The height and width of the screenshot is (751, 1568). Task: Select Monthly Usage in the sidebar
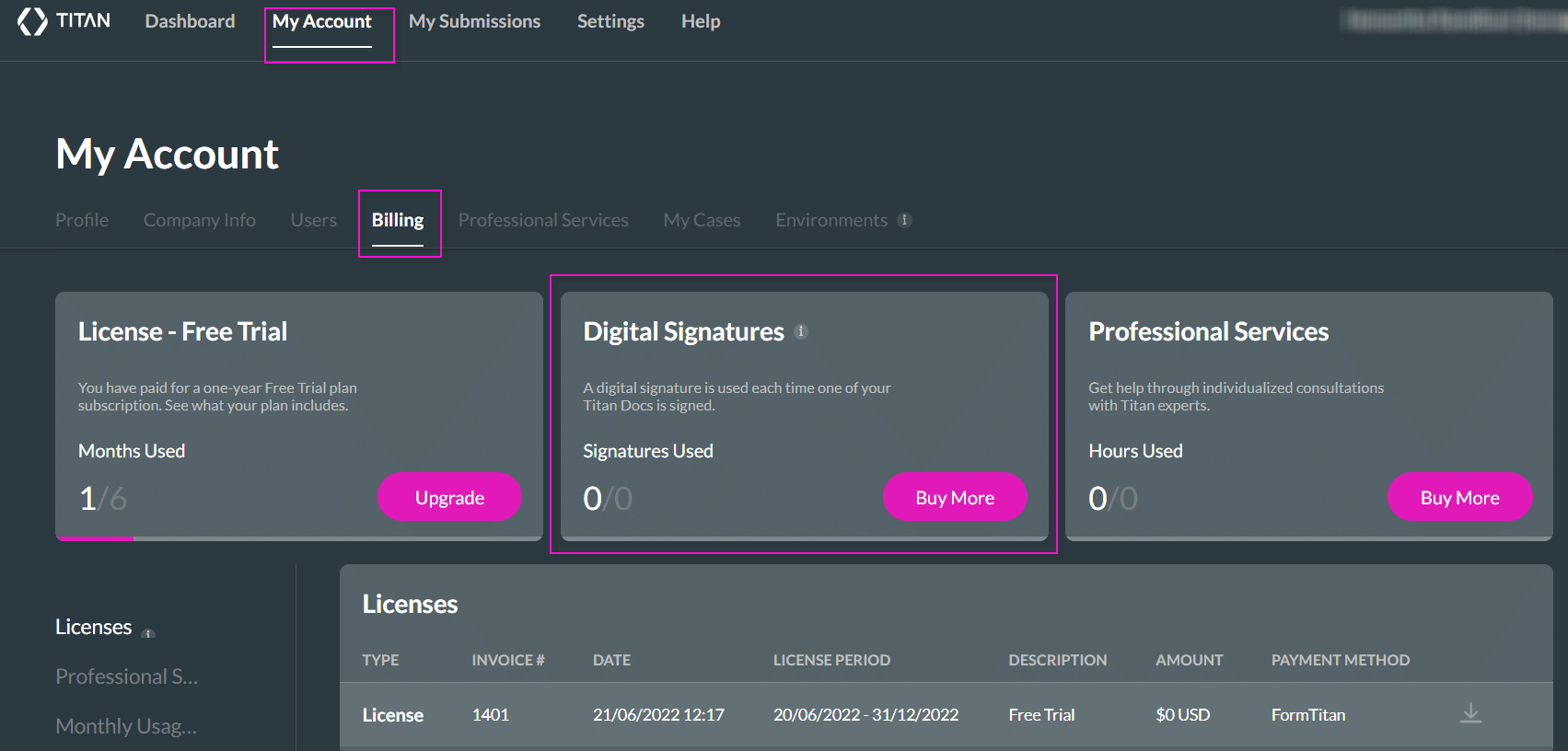coord(126,726)
